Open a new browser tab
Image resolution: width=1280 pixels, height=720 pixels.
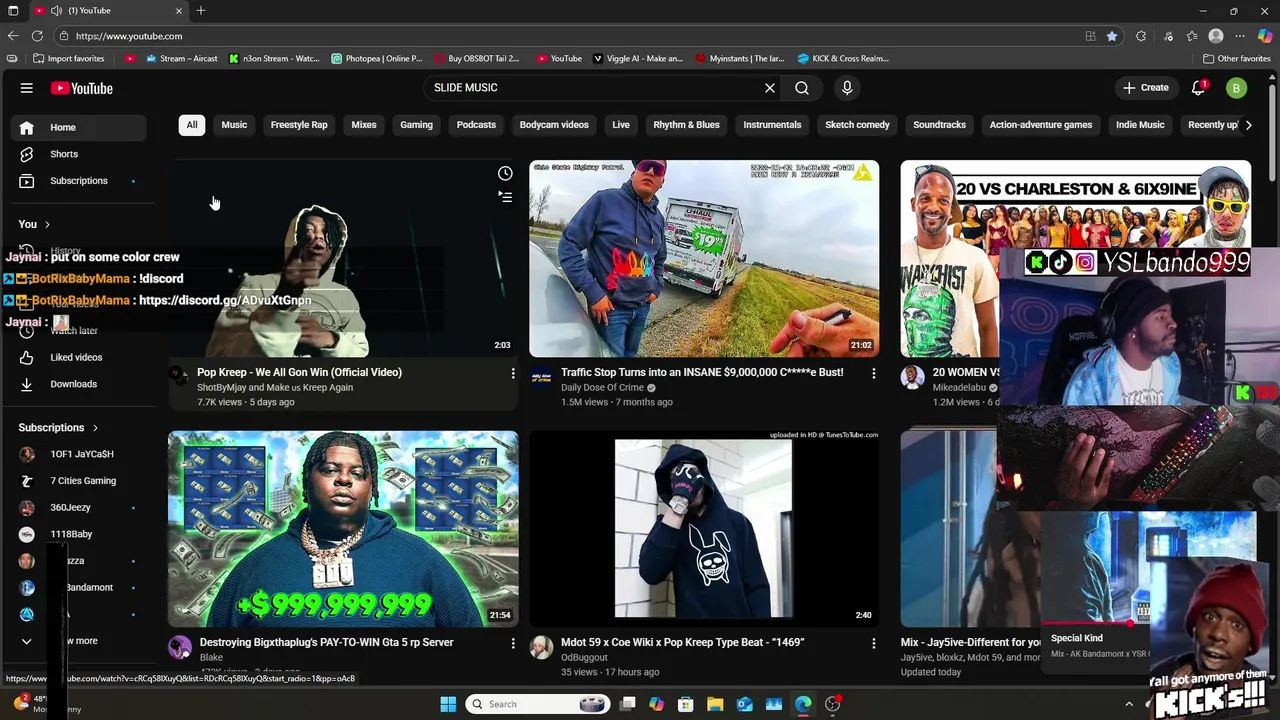tap(201, 11)
